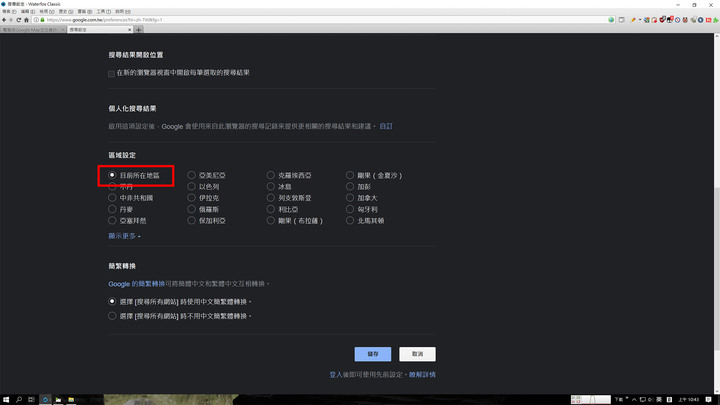The height and width of the screenshot is (405, 720).
Task: Open Task View from the taskbar
Action: [31, 399]
